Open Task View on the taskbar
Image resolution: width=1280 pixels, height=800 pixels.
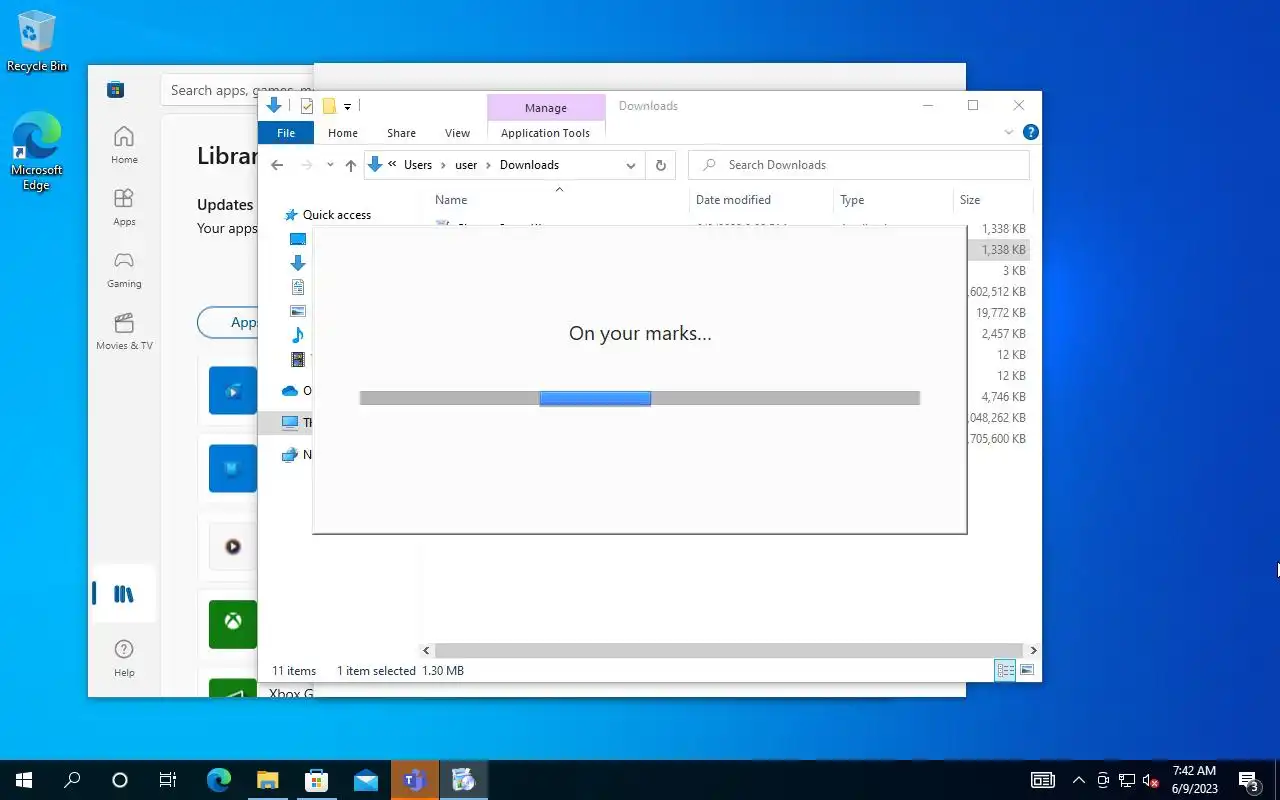coord(168,780)
